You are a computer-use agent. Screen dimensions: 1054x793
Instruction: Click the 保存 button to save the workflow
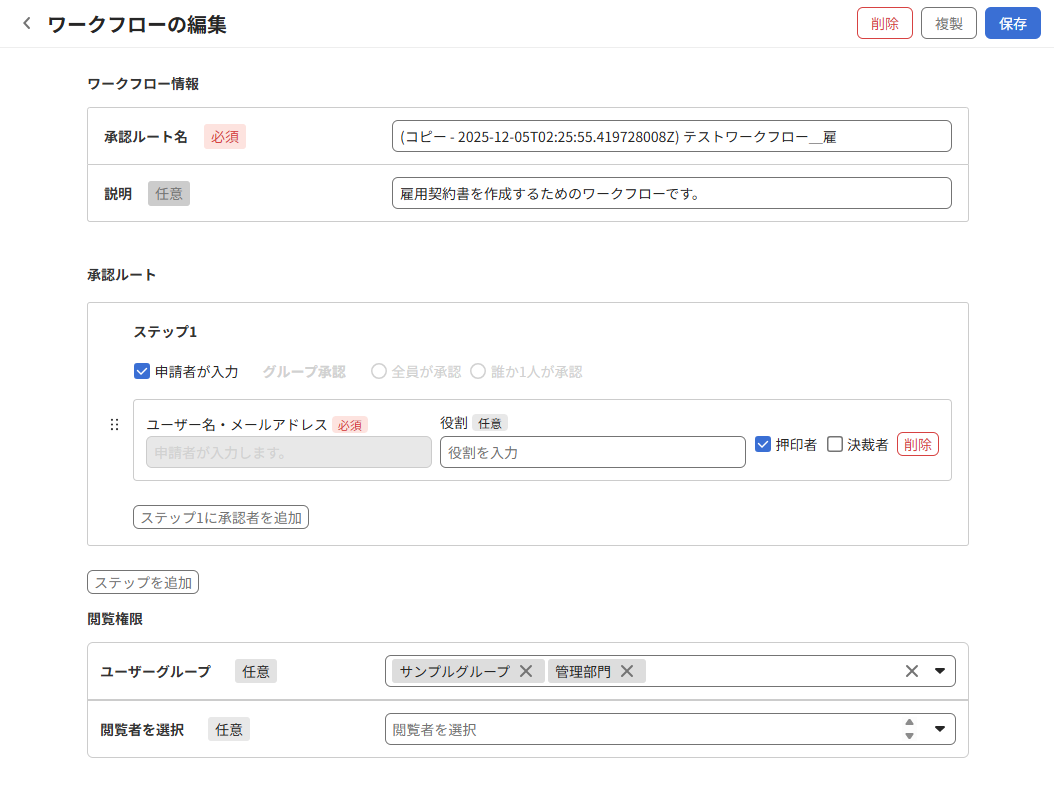point(1012,24)
